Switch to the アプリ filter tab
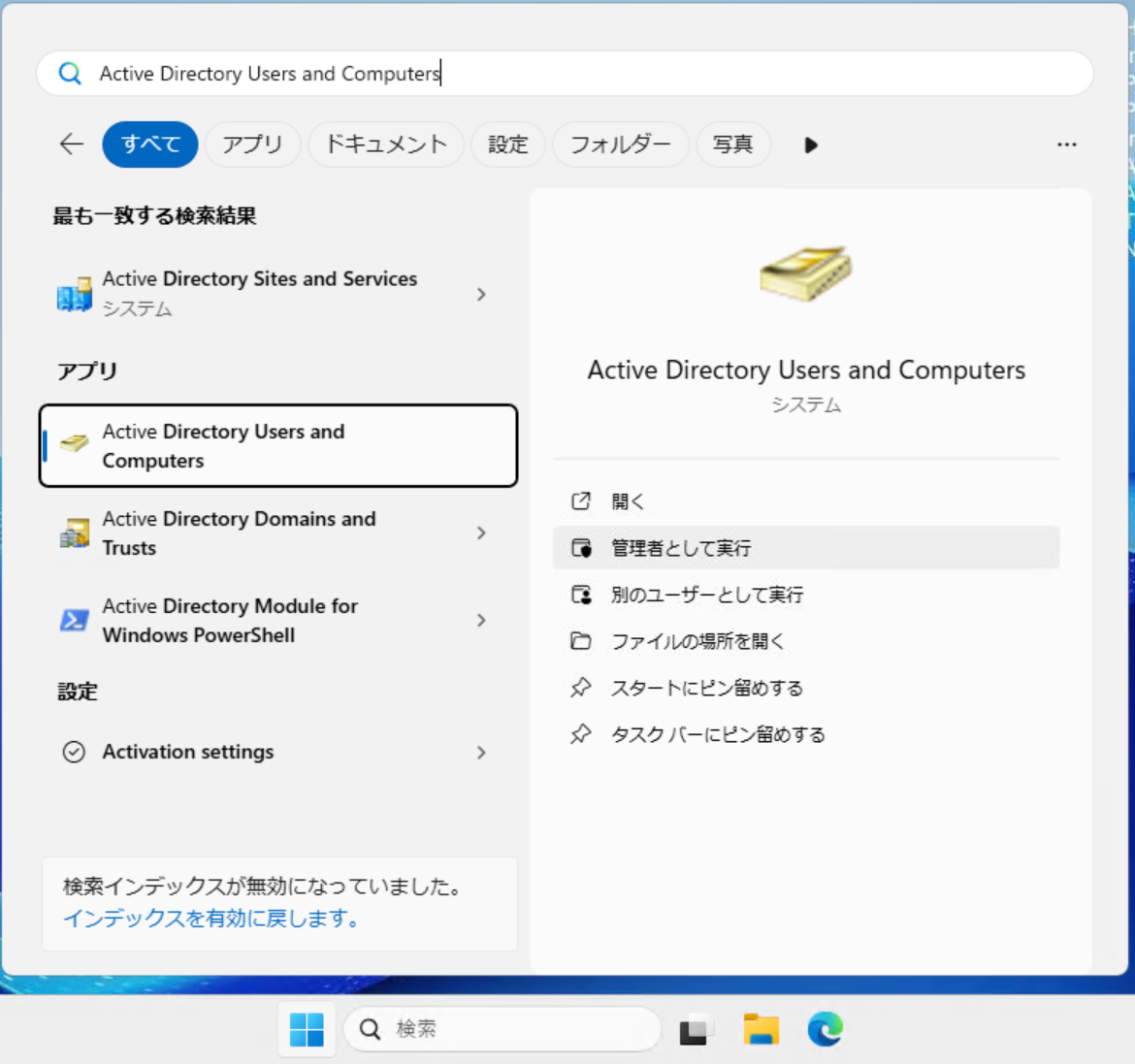 [252, 145]
